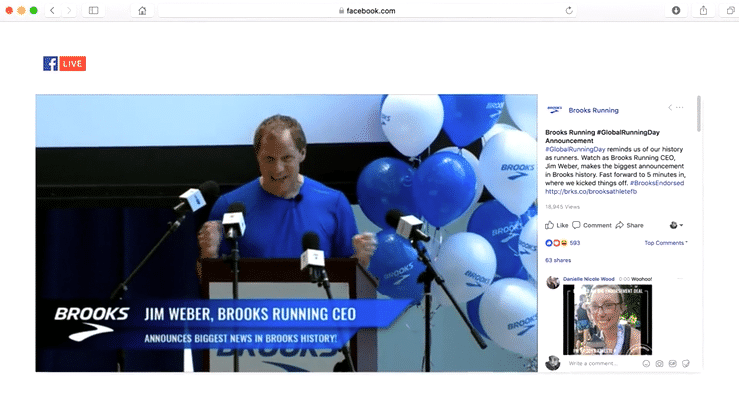This screenshot has height=415, width=739.
Task: Click the Facebook Live logo
Action: [x=65, y=64]
